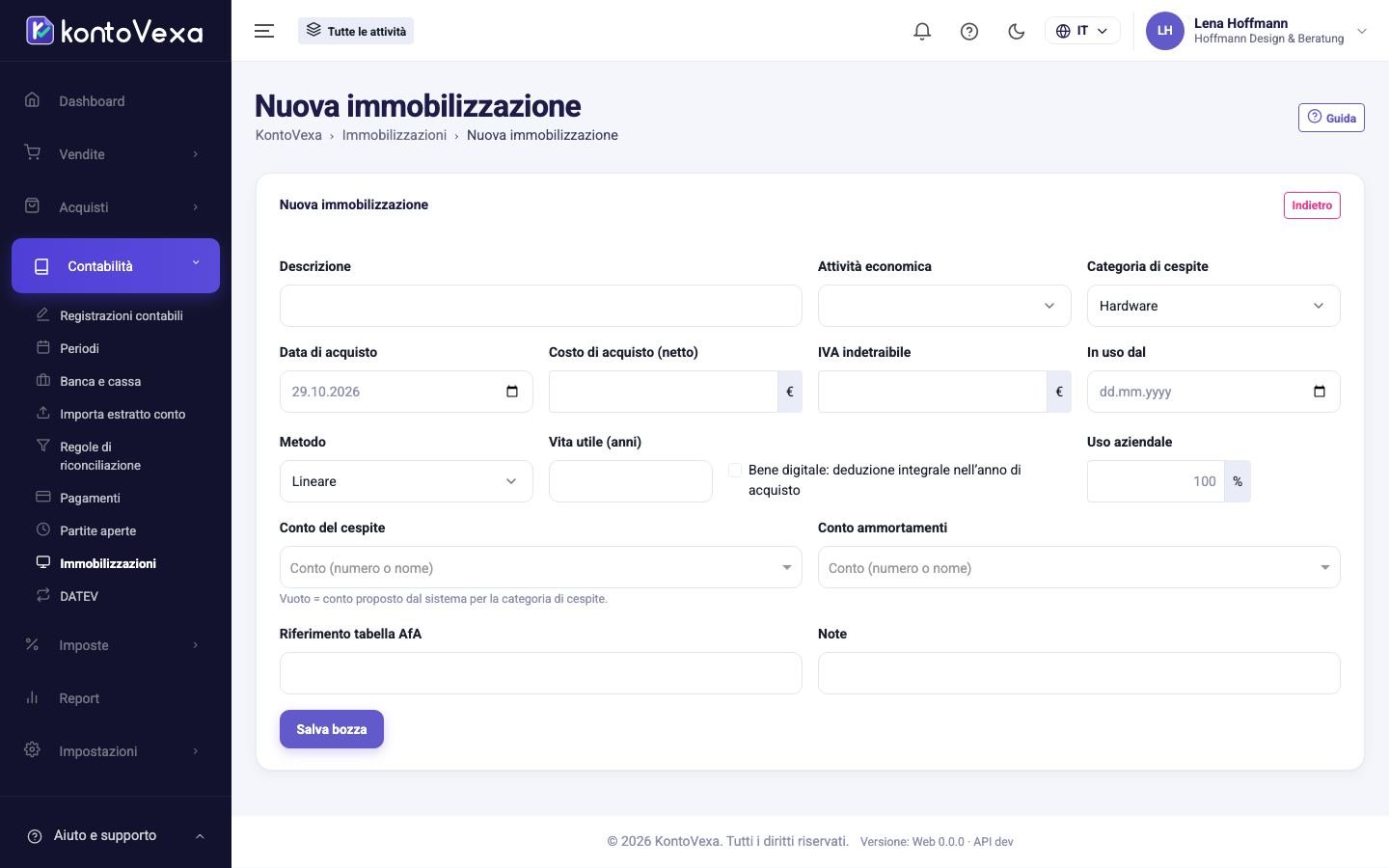Viewport: 1389px width, 868px height.
Task: Expand Aiuto e supporto
Action: click(x=116, y=835)
